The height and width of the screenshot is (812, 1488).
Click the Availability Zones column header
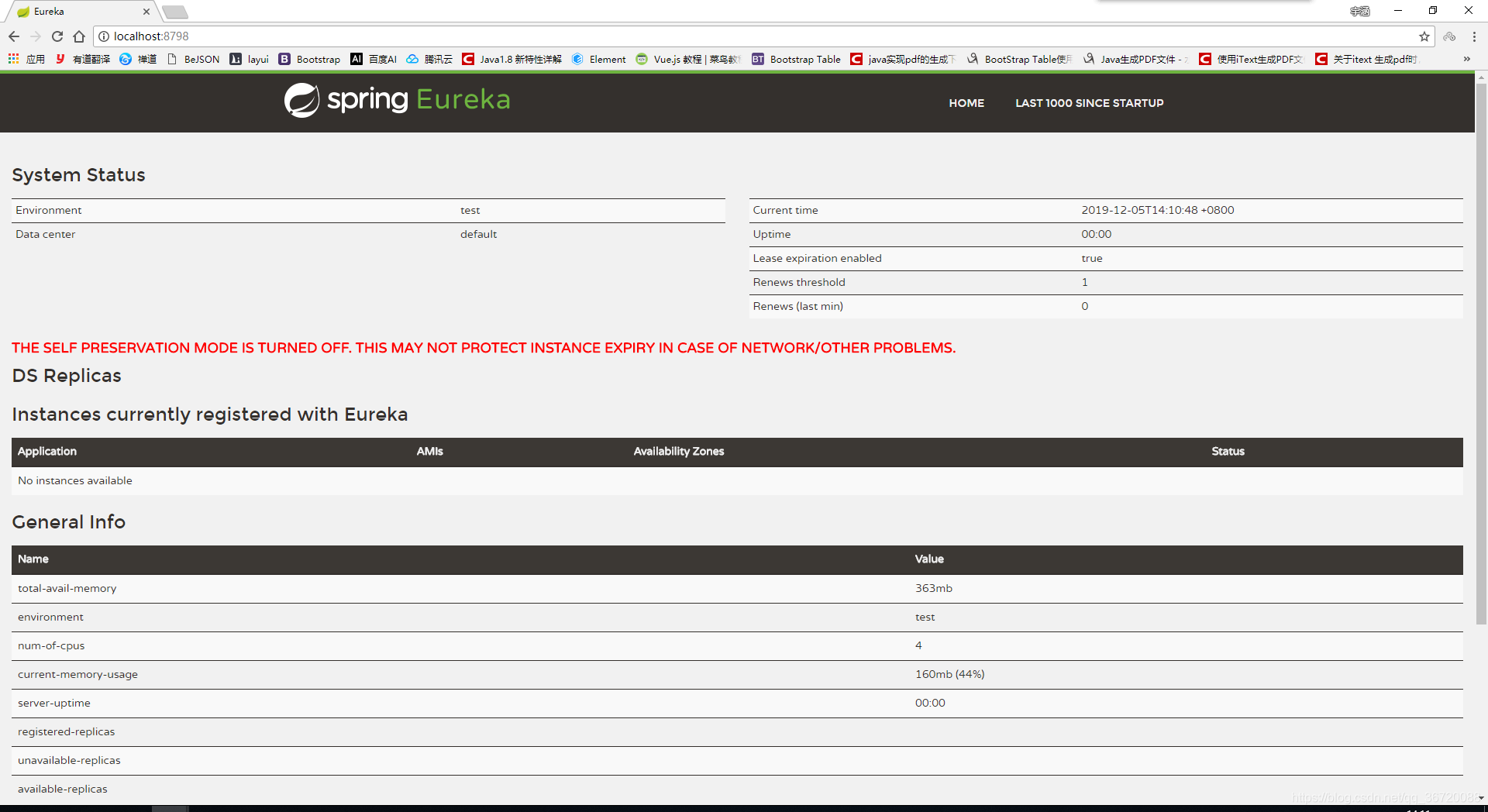[679, 452]
